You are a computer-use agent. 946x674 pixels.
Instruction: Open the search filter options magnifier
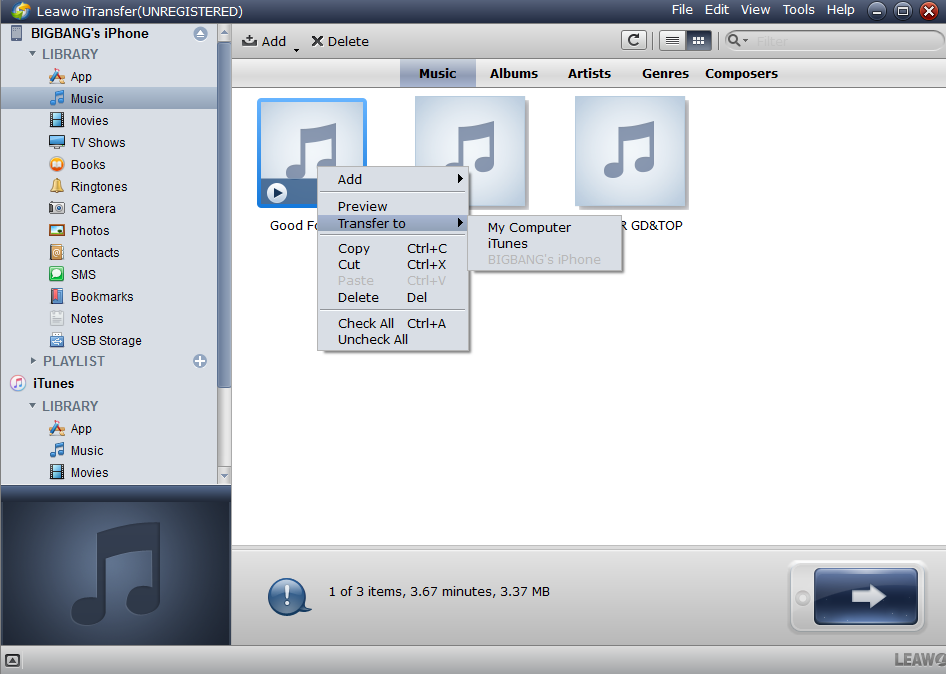click(x=737, y=40)
